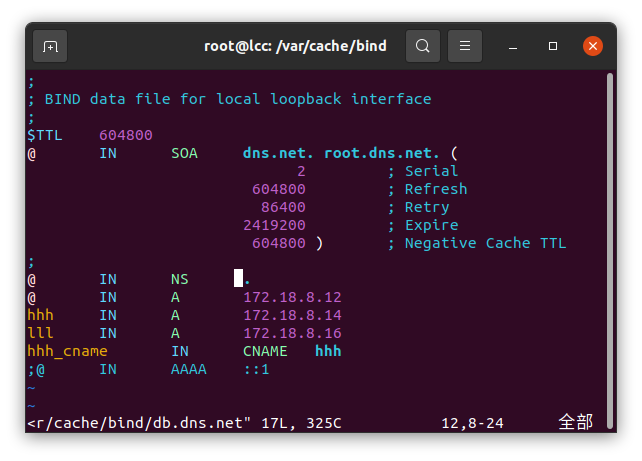
Task: Click dns.net. in the SOA line
Action: (x=278, y=153)
